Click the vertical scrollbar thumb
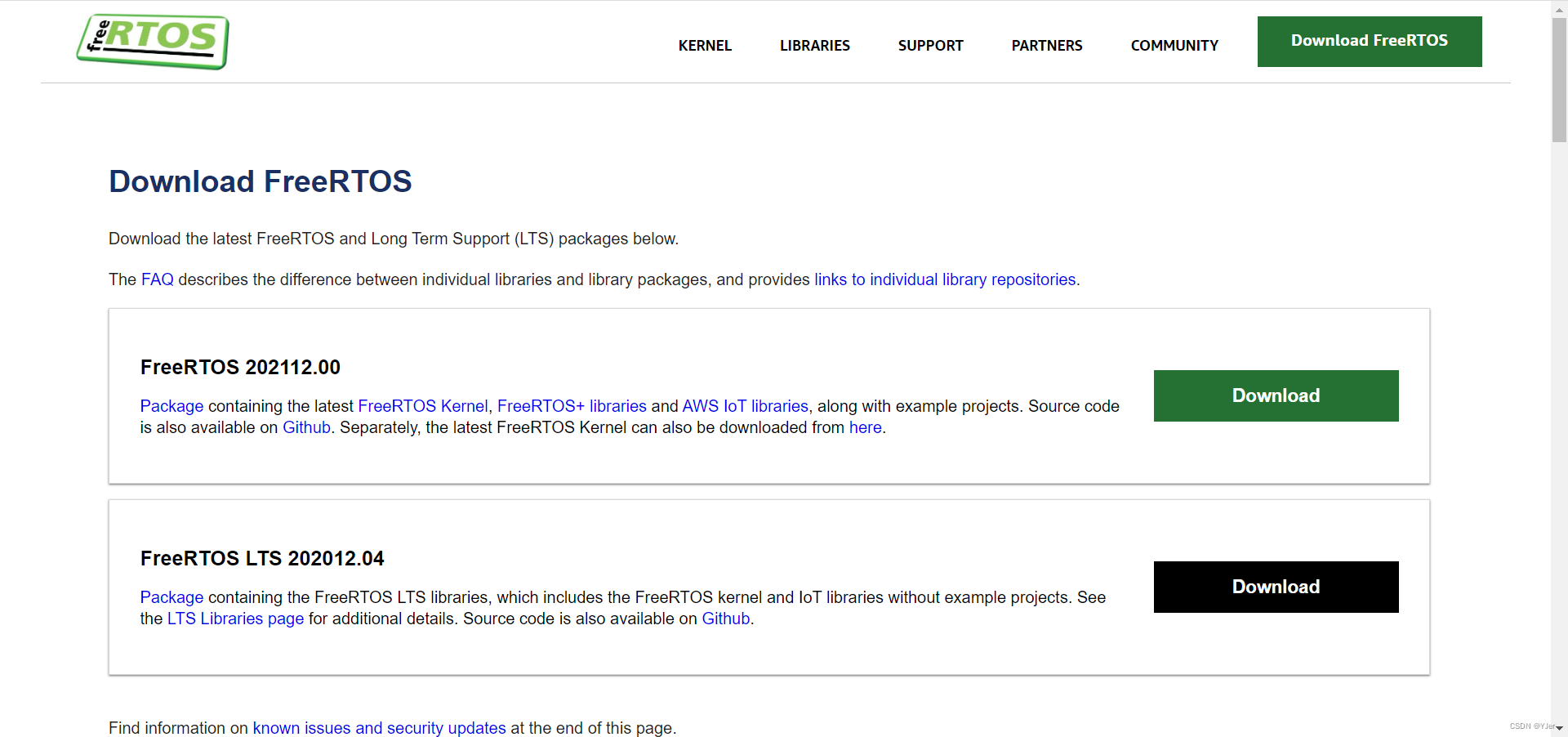Screen dimensions: 1568x737 click(x=1559, y=79)
